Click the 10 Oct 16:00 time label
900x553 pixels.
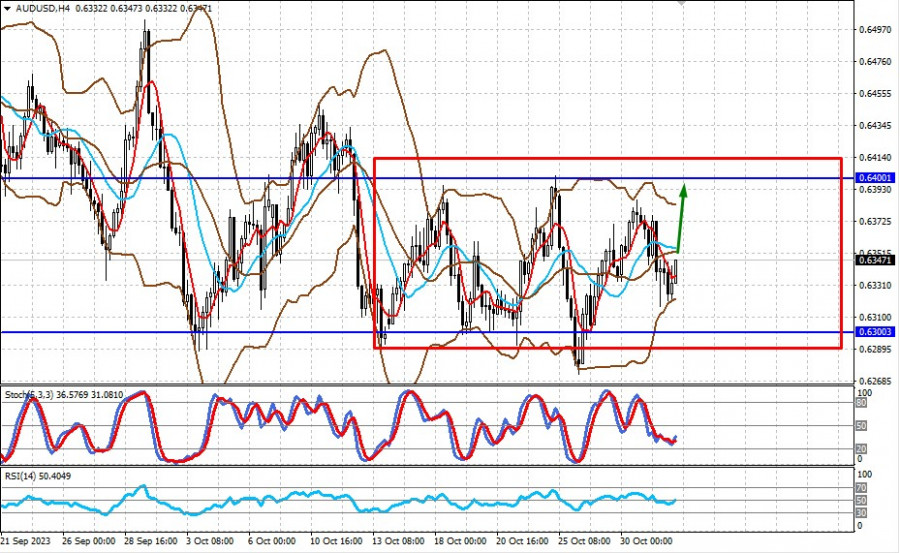[x=336, y=542]
